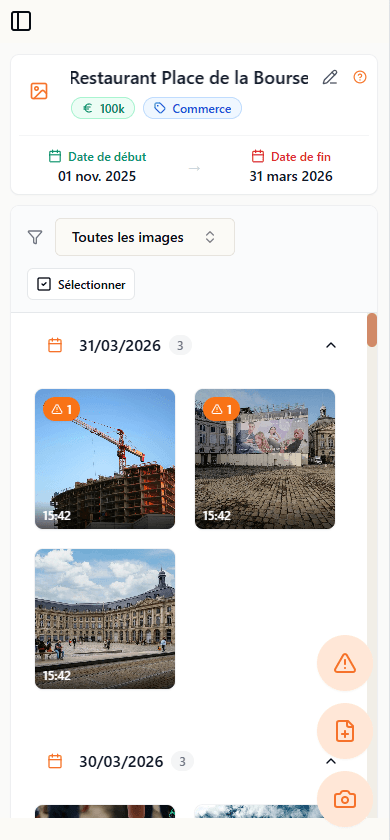
Task: Open the Place de la Bourse building photo
Action: point(105,619)
